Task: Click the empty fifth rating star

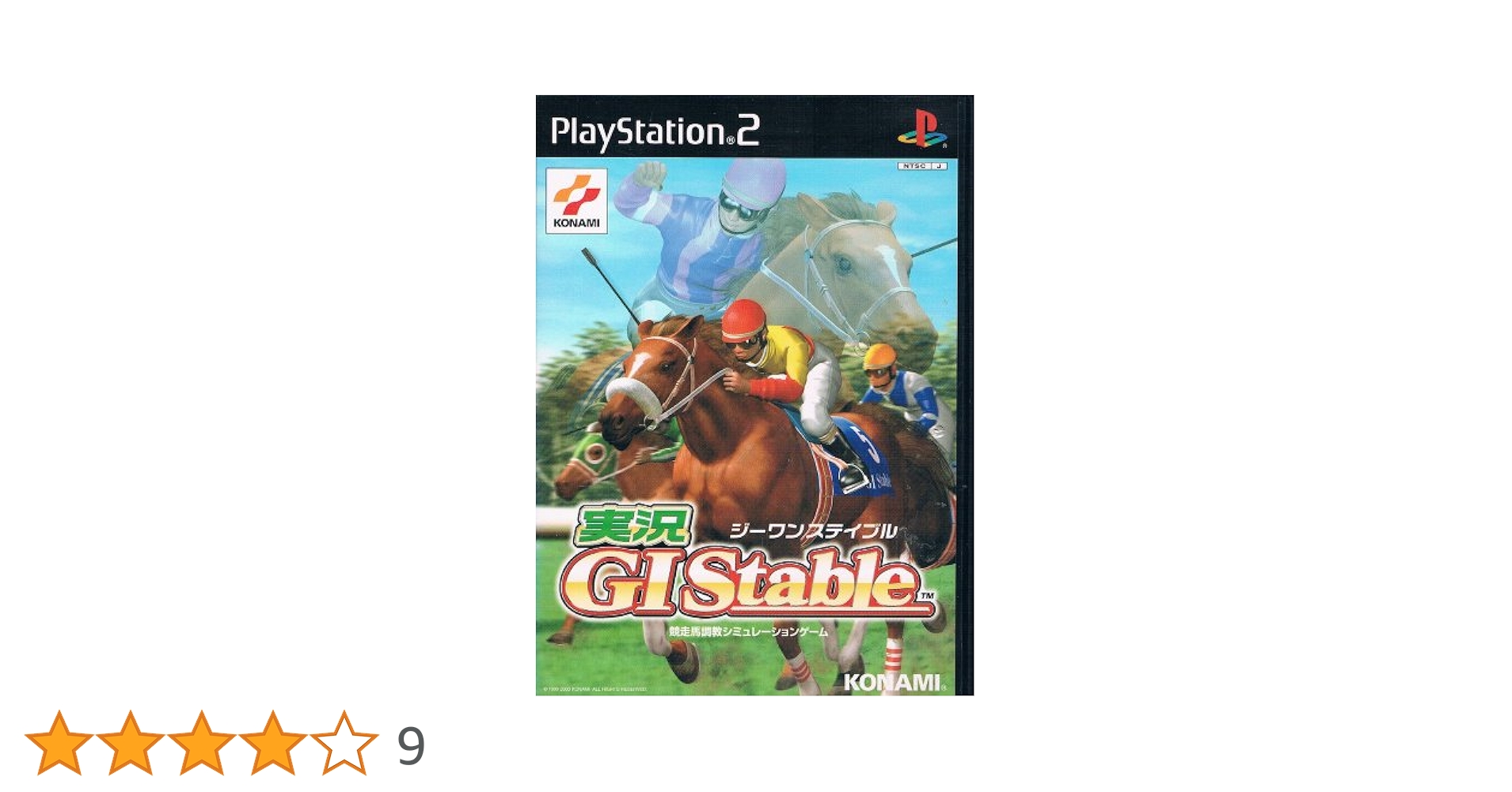Action: point(344,743)
